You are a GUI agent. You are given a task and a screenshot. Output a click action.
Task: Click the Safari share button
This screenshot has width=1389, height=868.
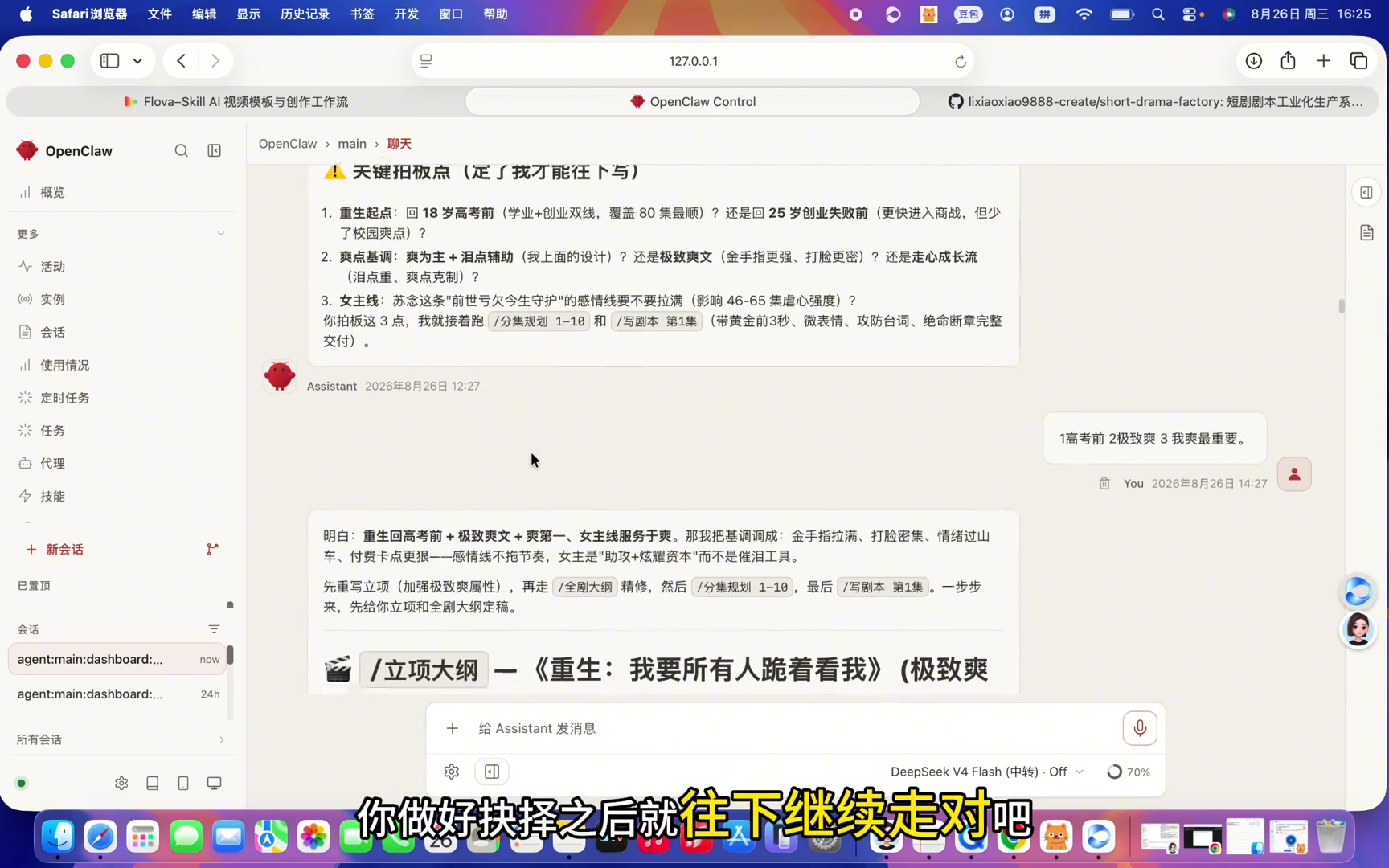pos(1288,61)
